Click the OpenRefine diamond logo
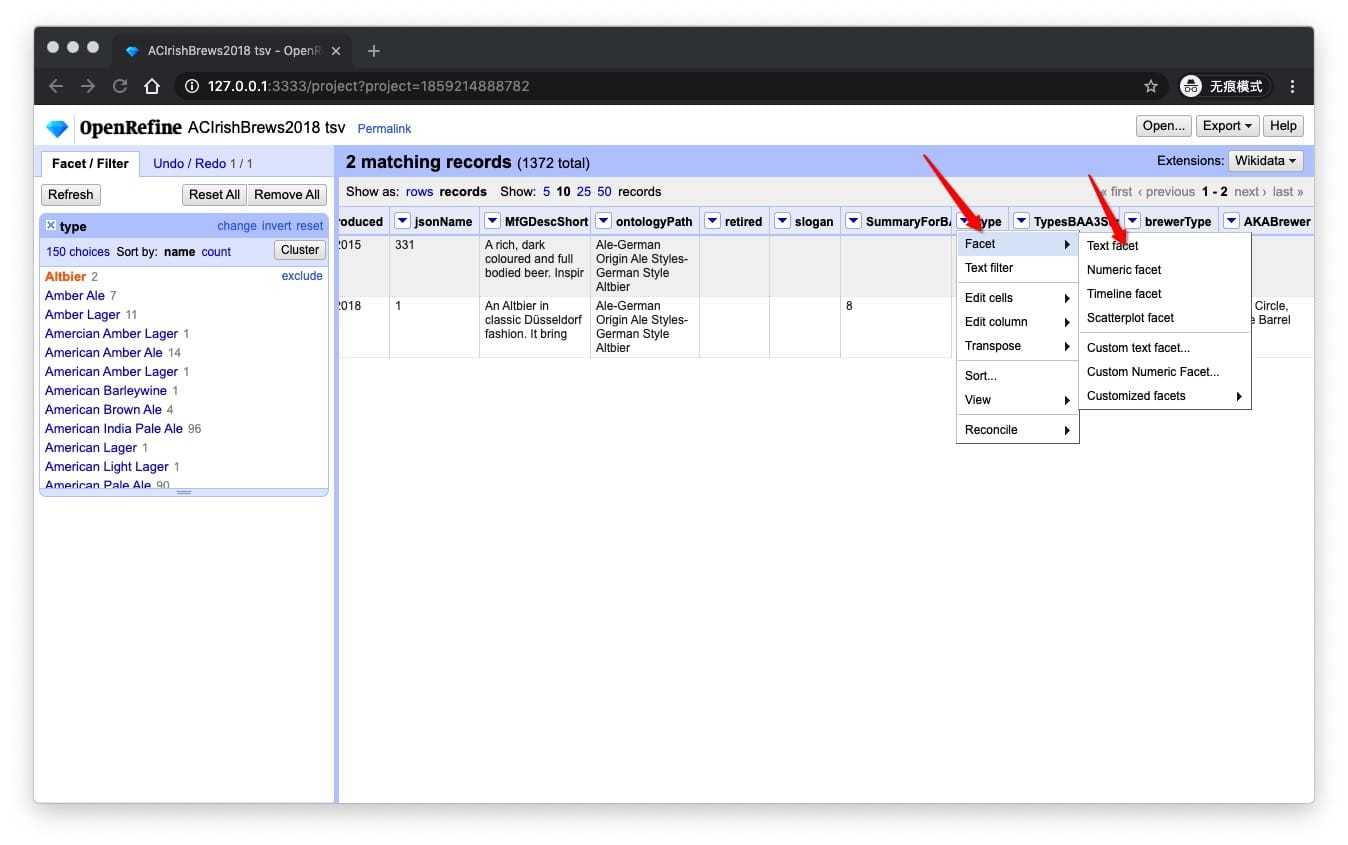Screen dimensions: 1348x845 (57, 128)
